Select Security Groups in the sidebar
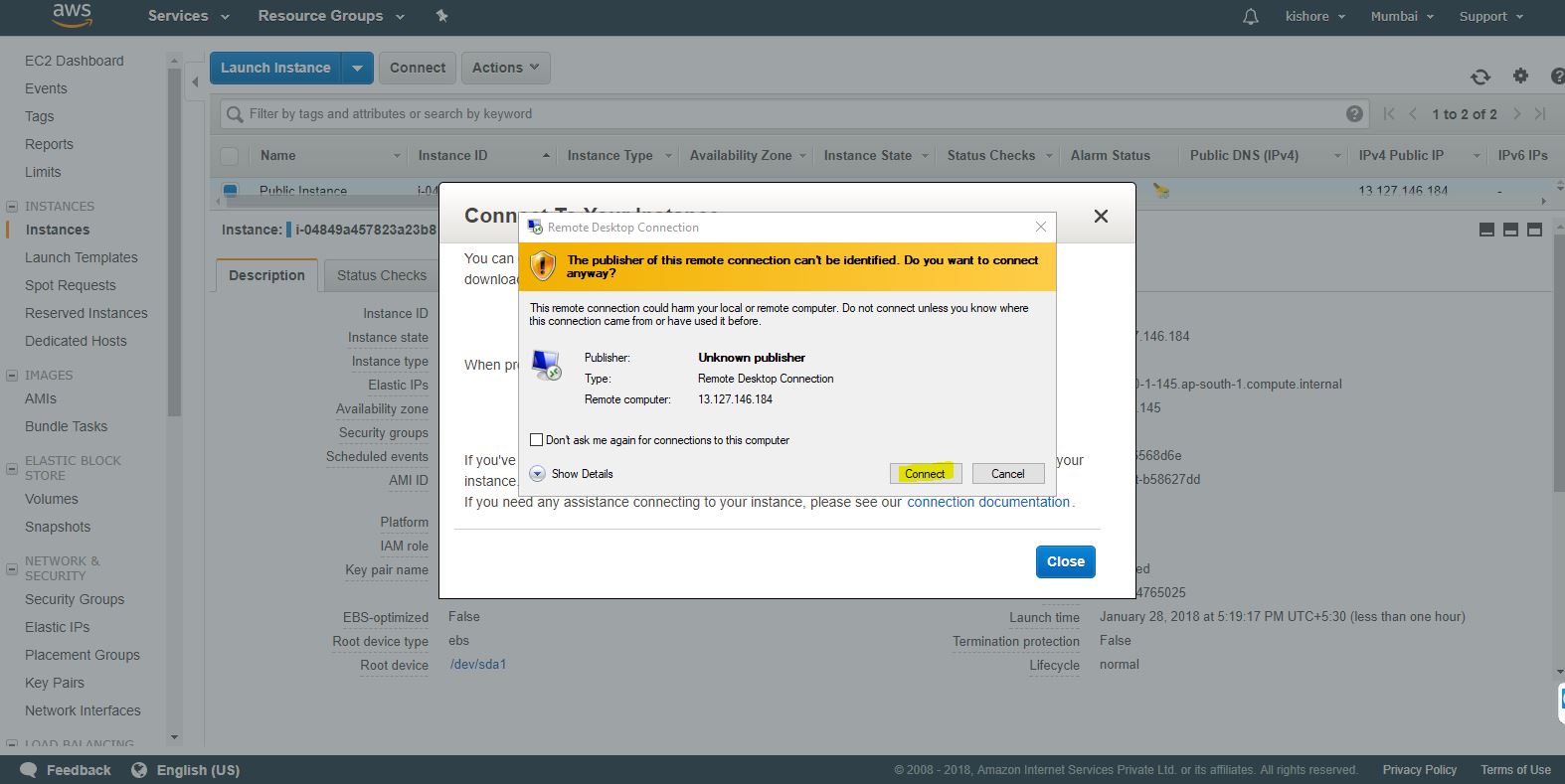This screenshot has width=1565, height=784. [75, 599]
